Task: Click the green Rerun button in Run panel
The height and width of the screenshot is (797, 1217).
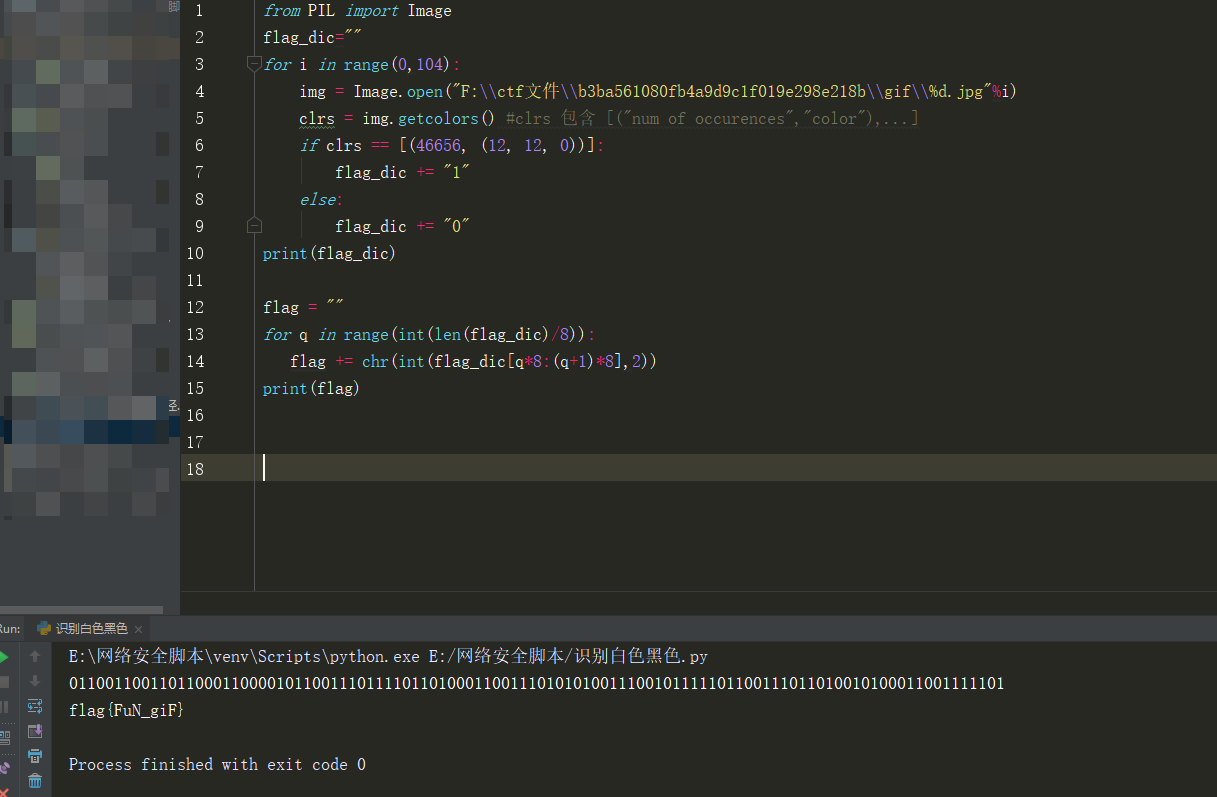Action: tap(3, 657)
